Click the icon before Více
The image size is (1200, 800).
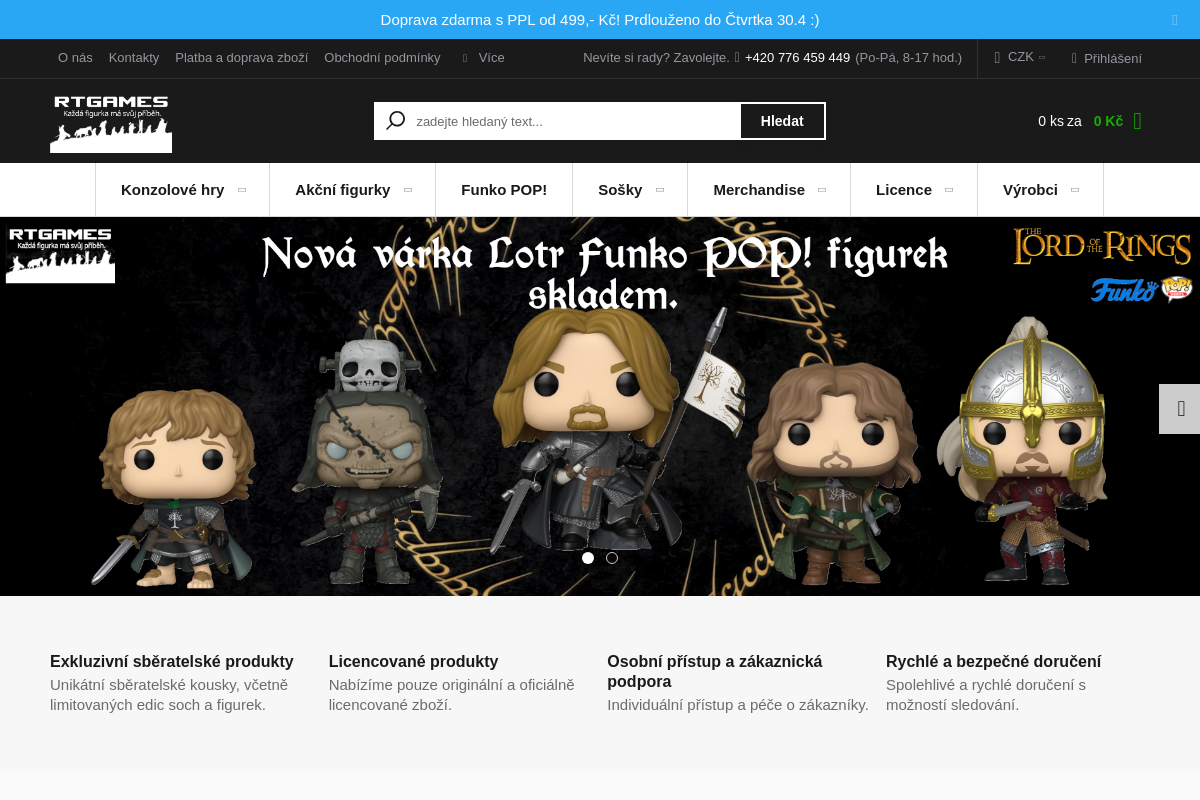pos(465,58)
